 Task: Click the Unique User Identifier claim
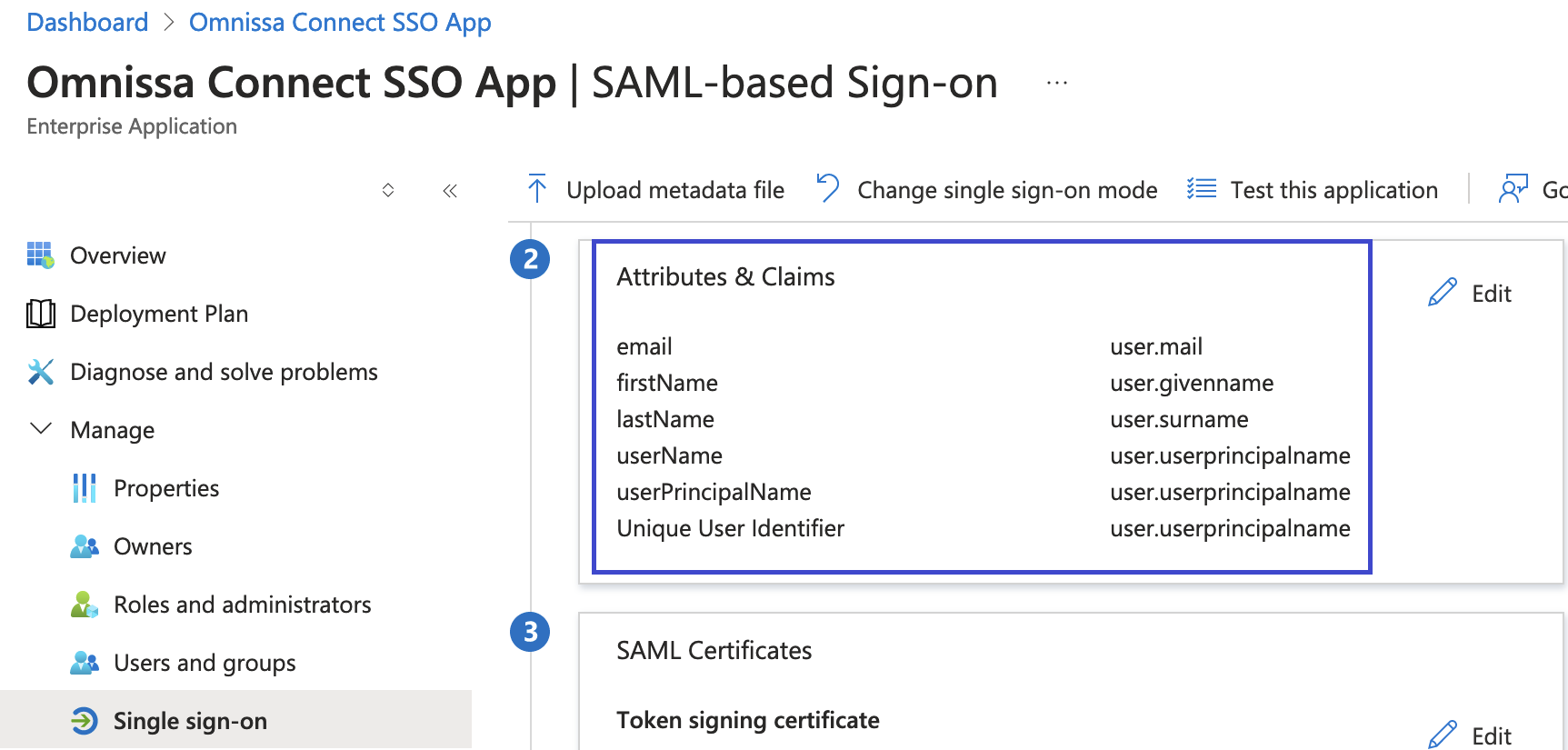click(730, 528)
